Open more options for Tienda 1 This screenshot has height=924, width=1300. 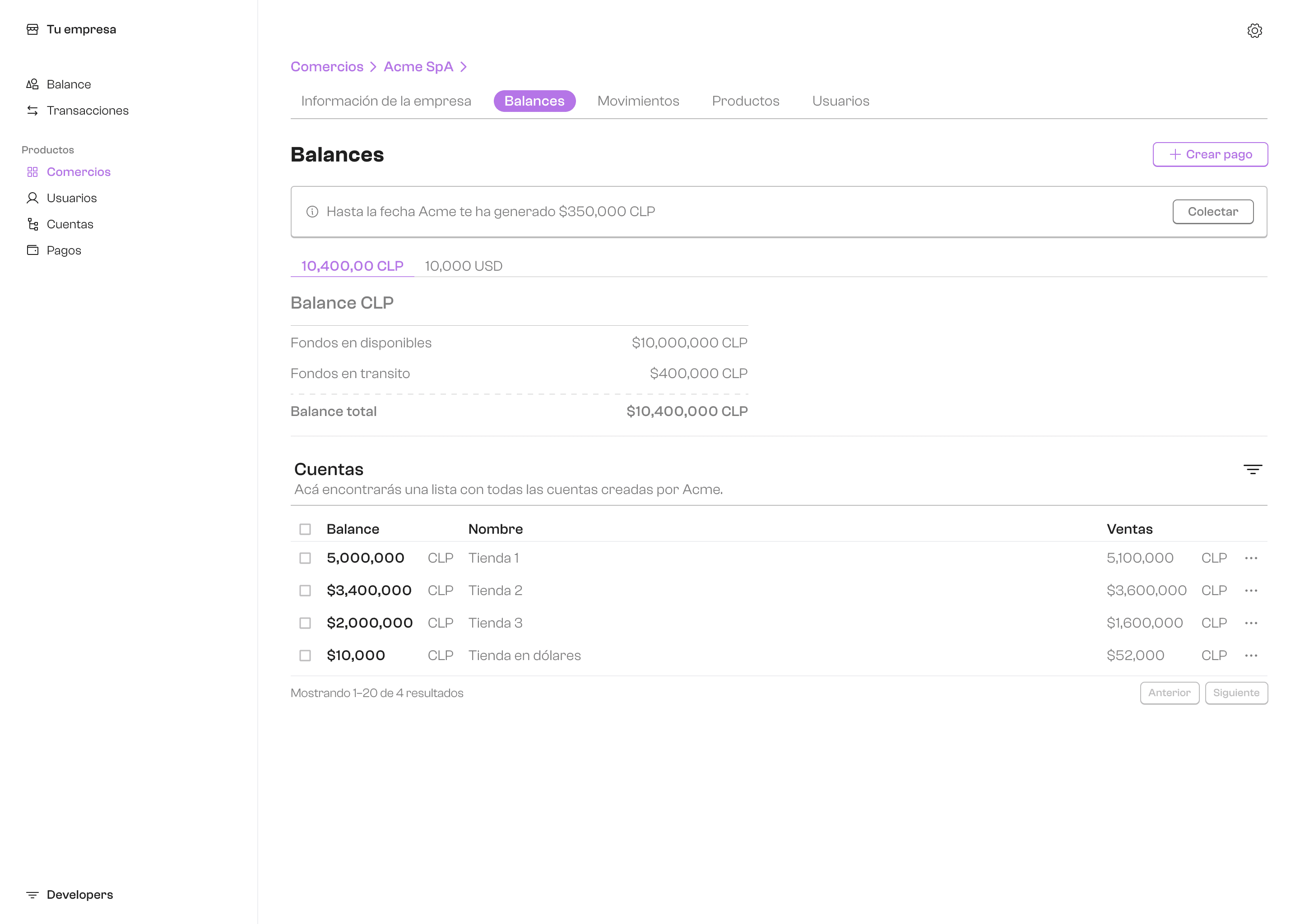point(1251,558)
